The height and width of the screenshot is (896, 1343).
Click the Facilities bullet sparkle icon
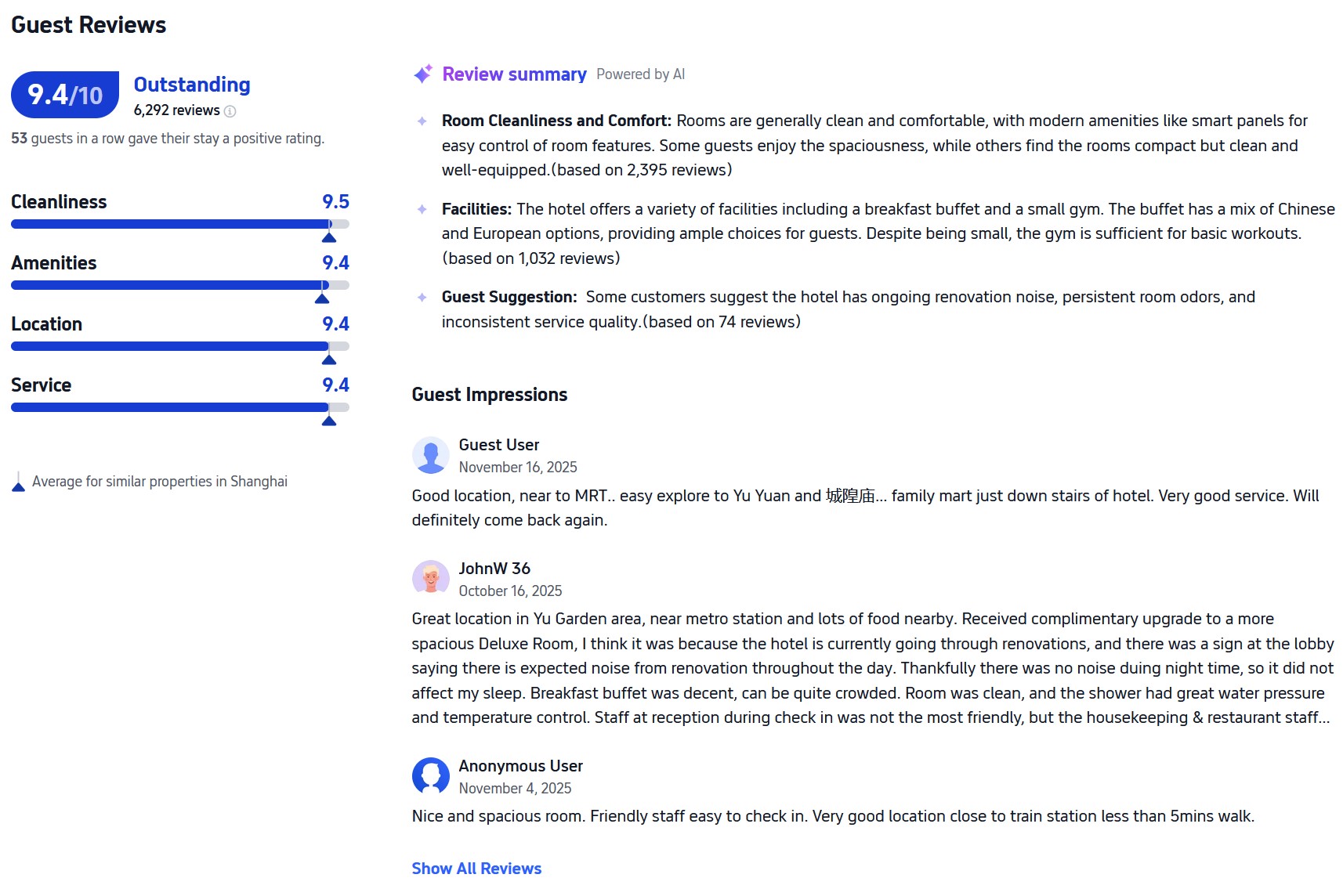[x=422, y=210]
